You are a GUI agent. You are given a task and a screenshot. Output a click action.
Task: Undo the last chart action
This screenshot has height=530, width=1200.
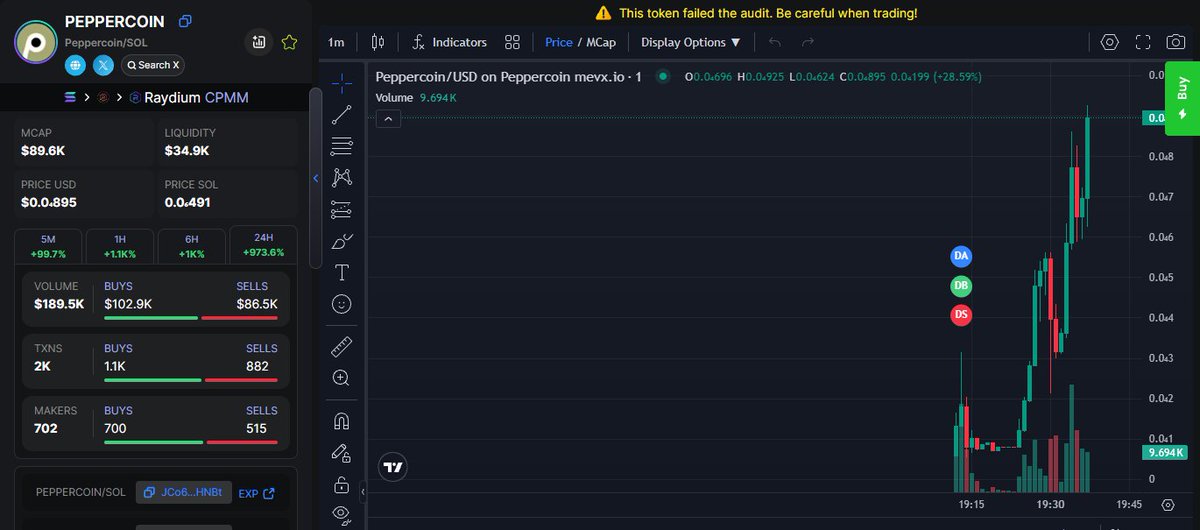(775, 42)
